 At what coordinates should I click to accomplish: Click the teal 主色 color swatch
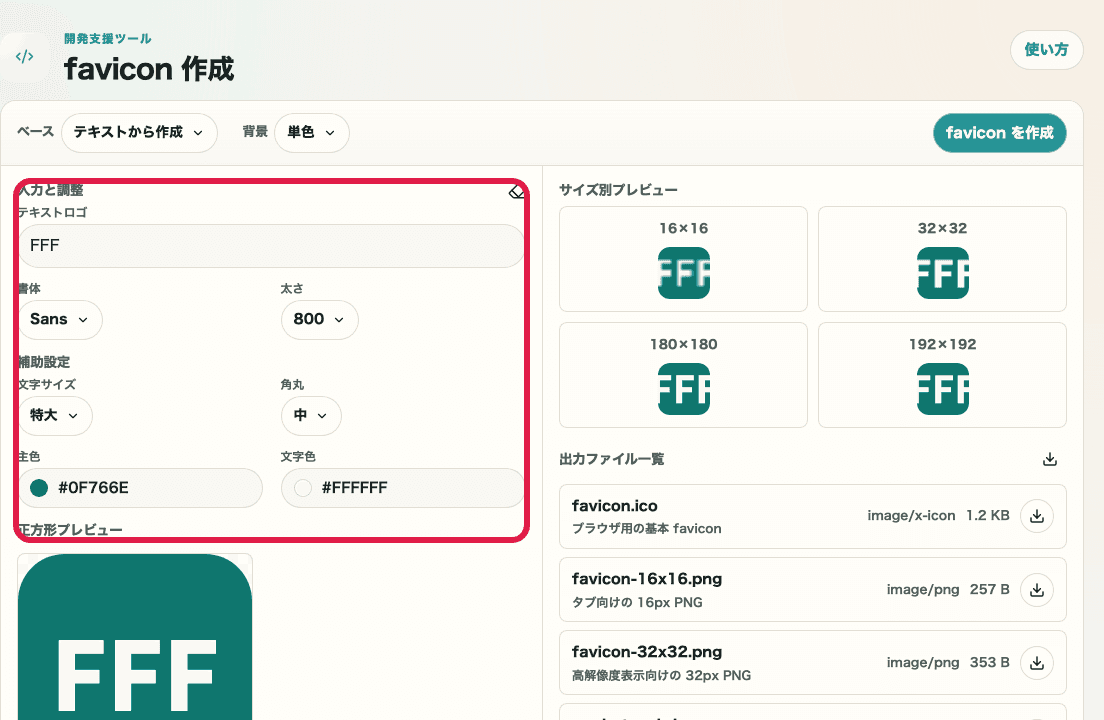(39, 488)
